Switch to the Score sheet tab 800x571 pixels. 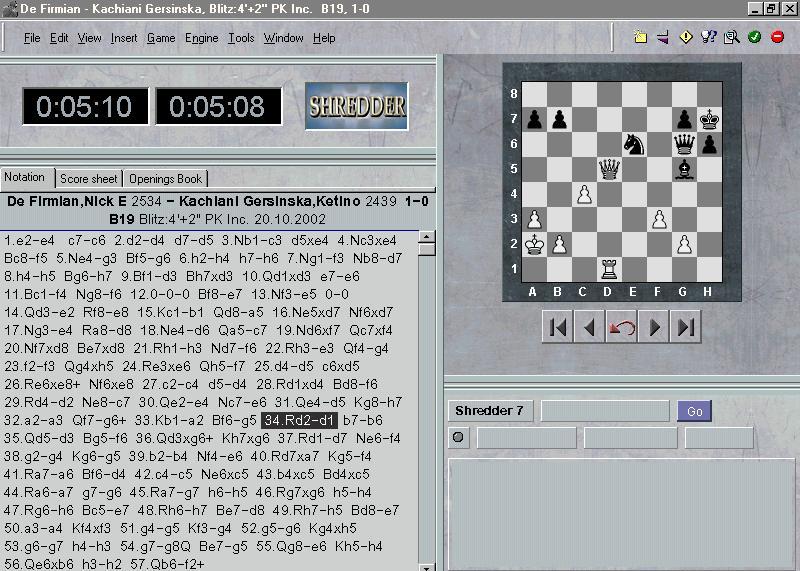89,179
